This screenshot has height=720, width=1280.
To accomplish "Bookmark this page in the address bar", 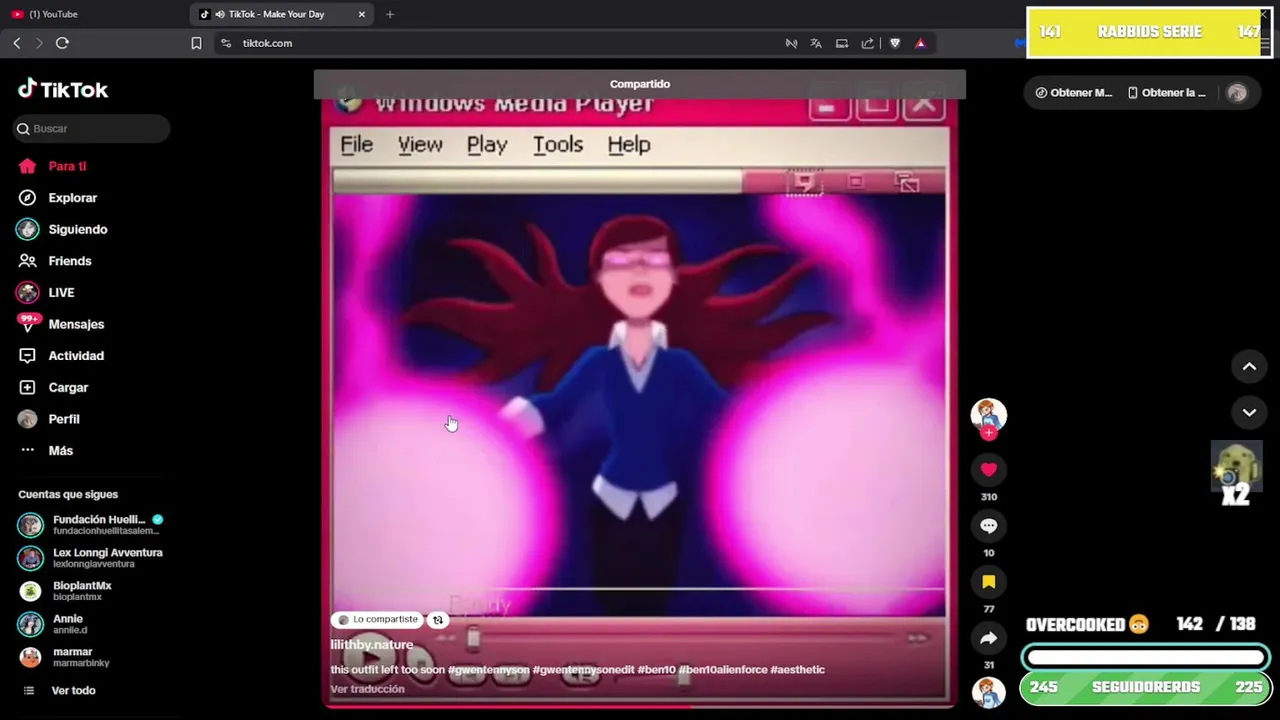I will pyautogui.click(x=196, y=43).
